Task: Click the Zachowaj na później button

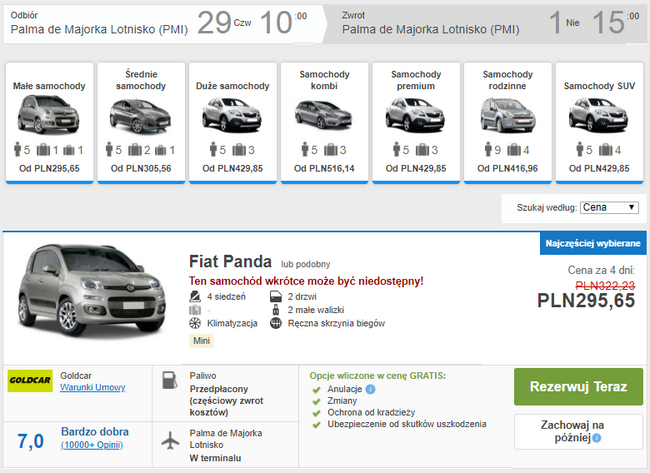Action: click(x=578, y=432)
